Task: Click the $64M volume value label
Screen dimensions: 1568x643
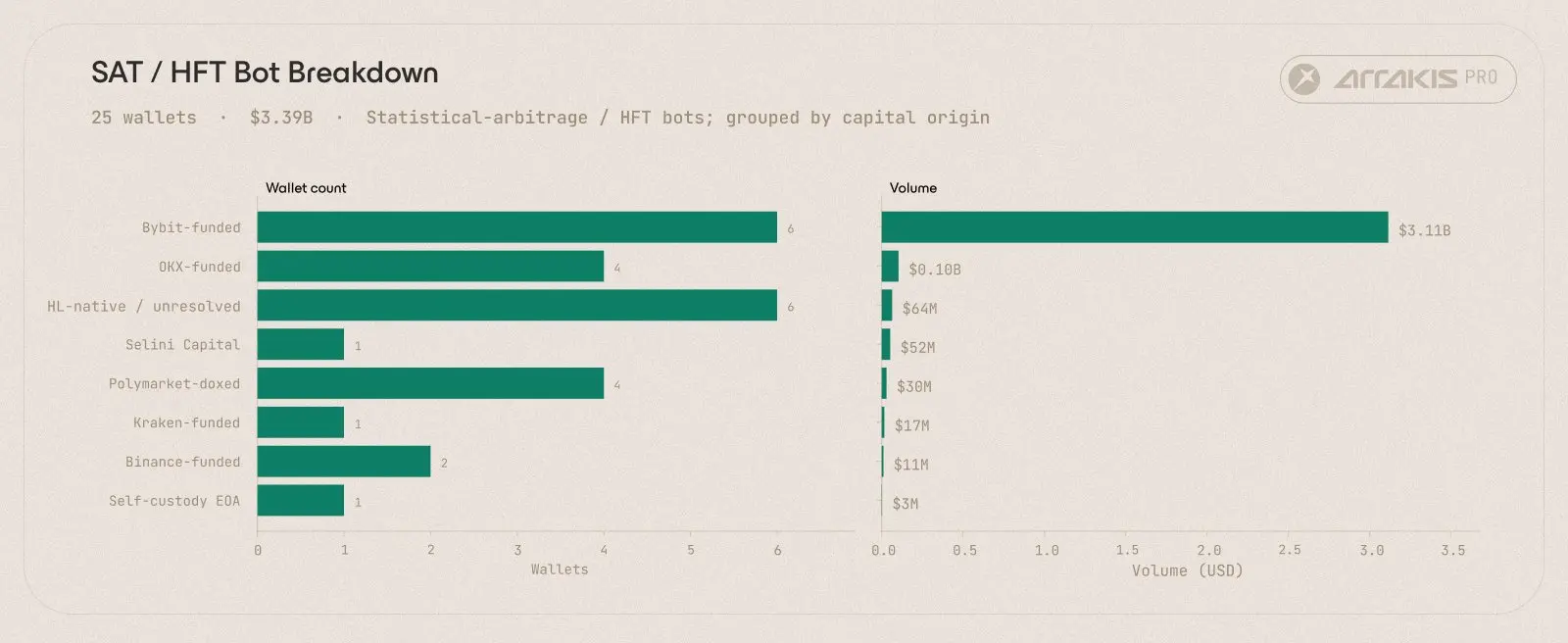Action: pos(919,309)
